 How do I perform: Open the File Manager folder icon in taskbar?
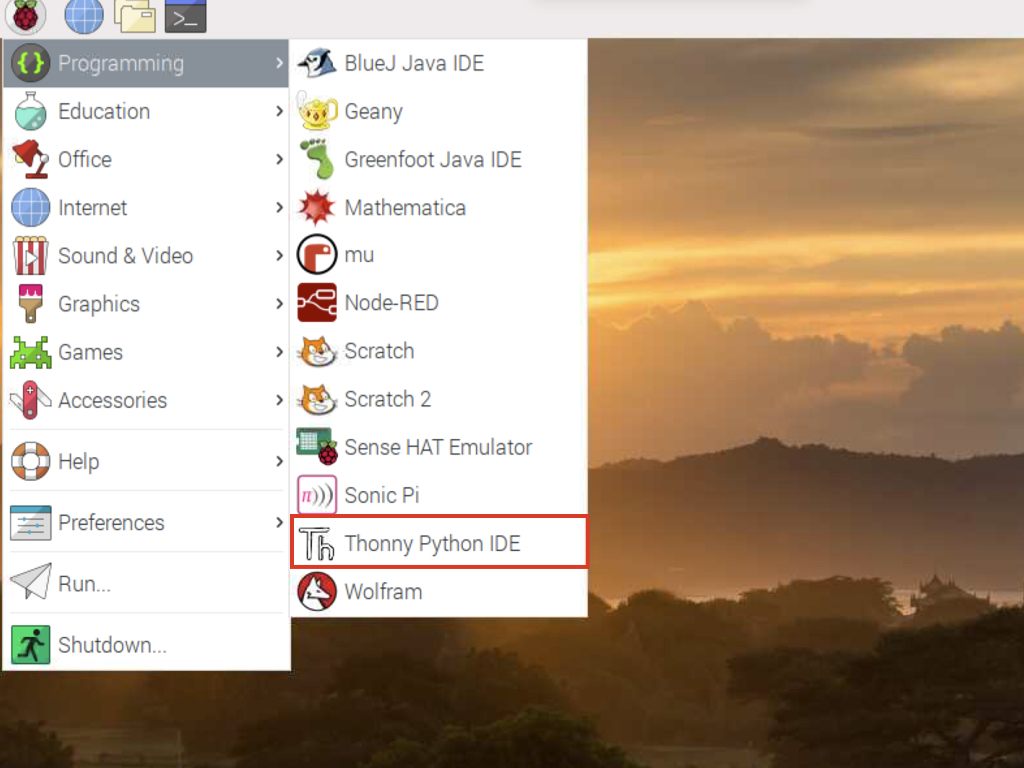(x=135, y=16)
